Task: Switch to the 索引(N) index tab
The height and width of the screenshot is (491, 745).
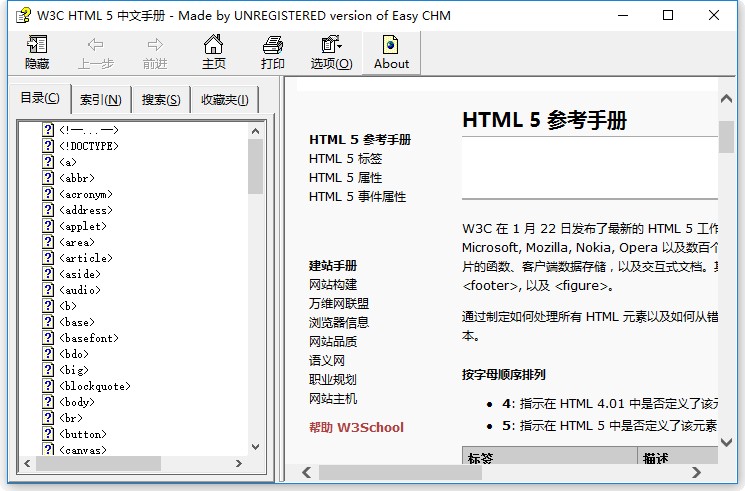Action: tap(101, 99)
